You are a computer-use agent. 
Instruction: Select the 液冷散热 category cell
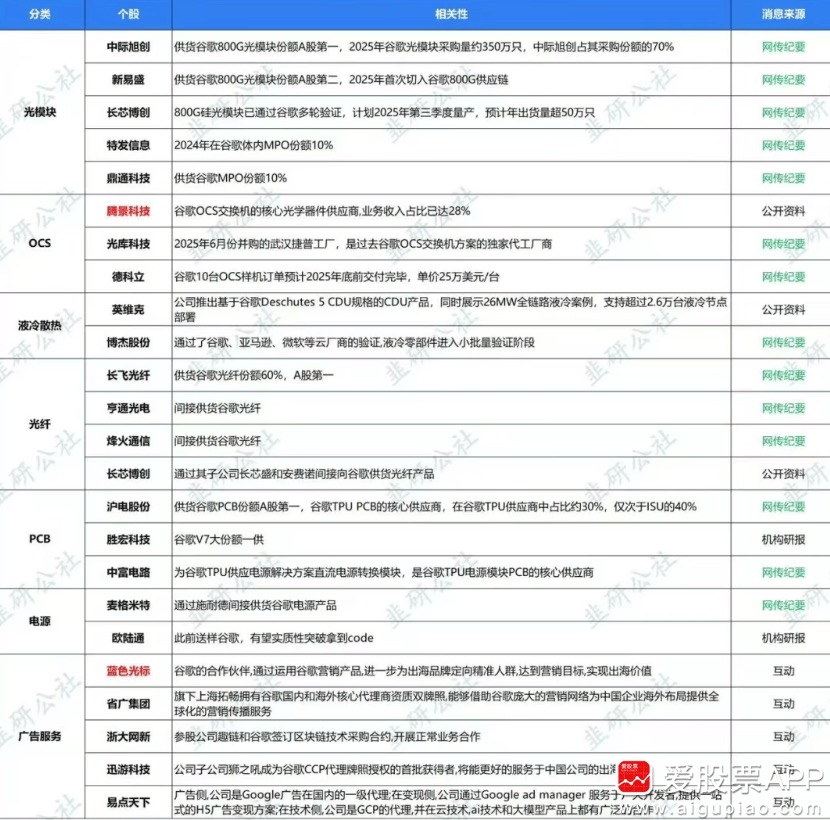(40, 325)
